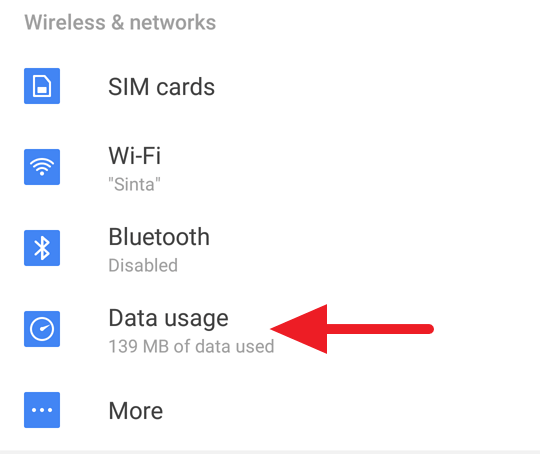Open the SIM cards settings
Image resolution: width=540 pixels, height=454 pixels.
point(270,86)
